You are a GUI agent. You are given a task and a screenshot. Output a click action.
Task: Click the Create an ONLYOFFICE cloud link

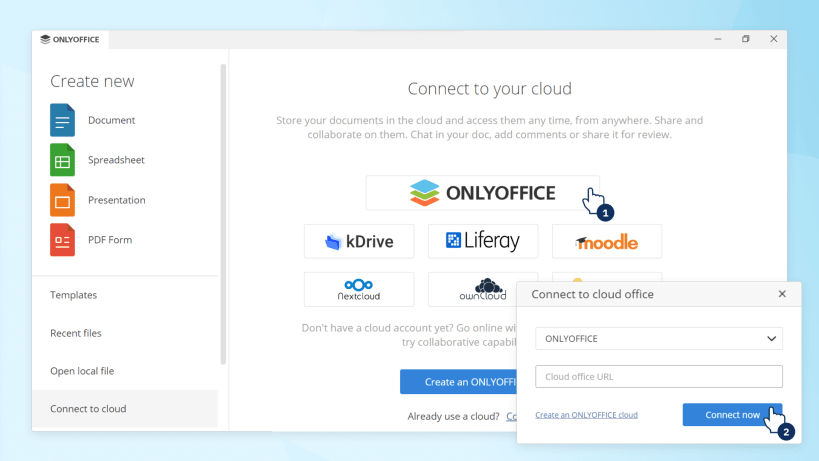(x=586, y=415)
